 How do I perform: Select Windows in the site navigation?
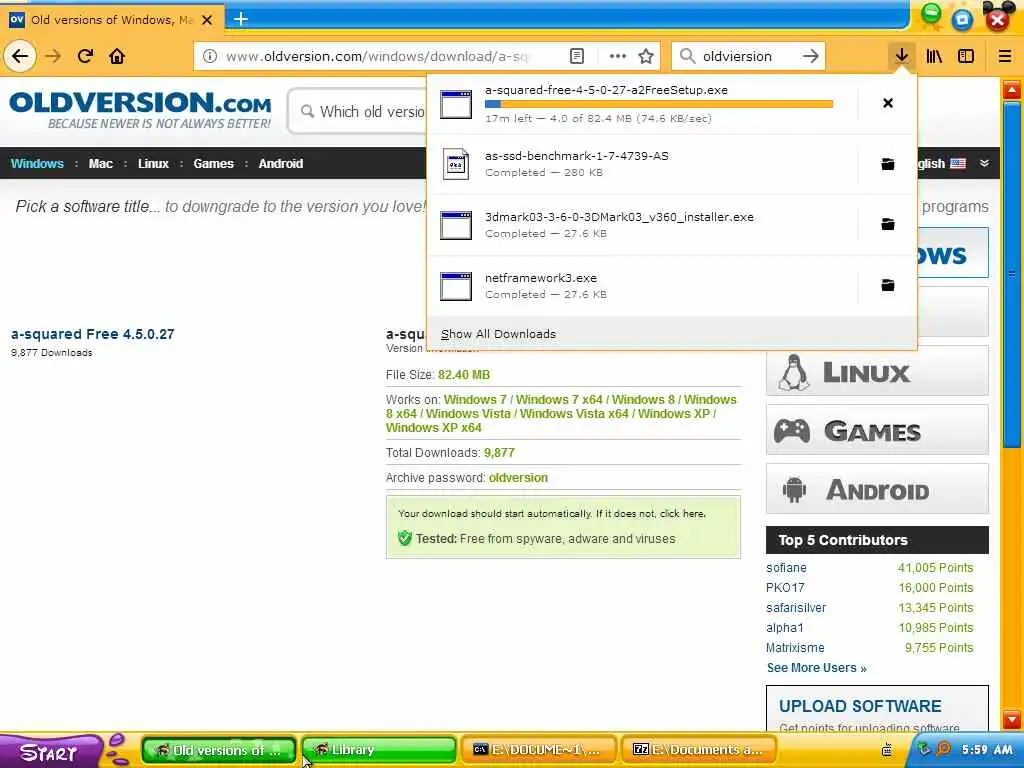[x=37, y=163]
